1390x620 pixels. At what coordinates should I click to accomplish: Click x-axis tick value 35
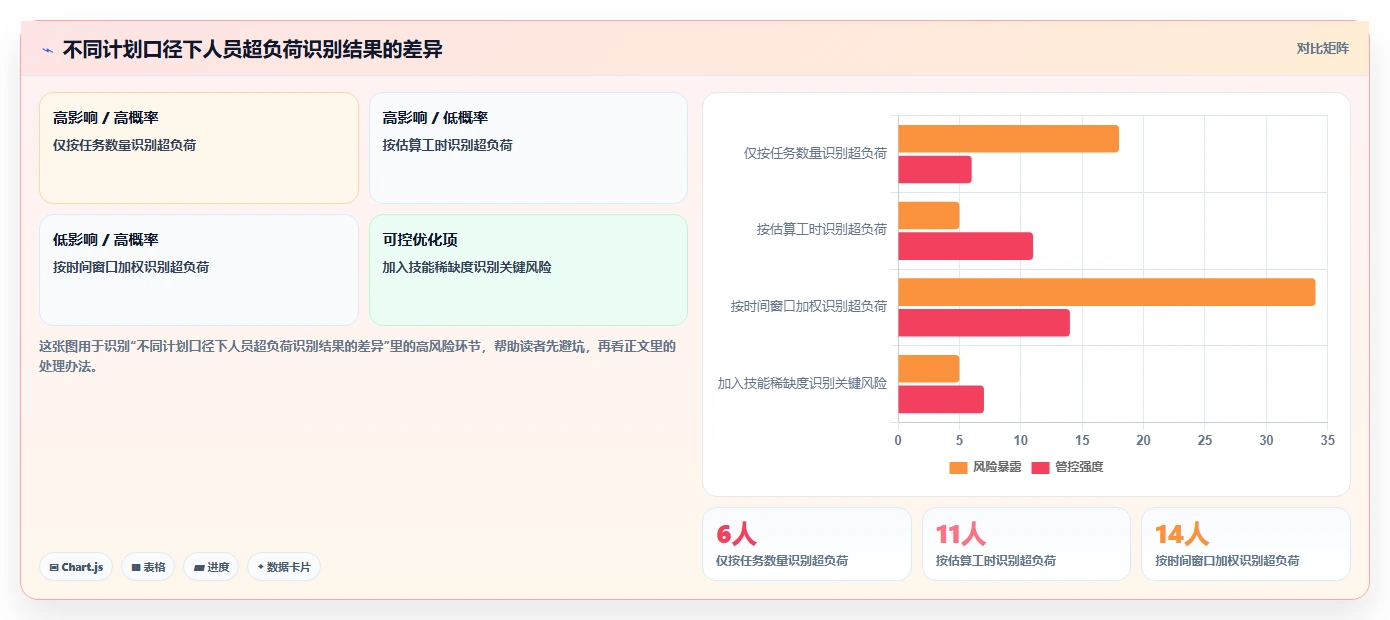(1327, 440)
